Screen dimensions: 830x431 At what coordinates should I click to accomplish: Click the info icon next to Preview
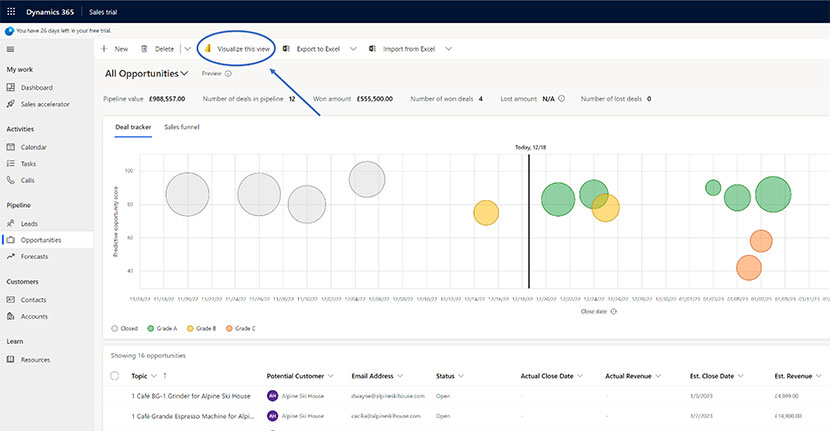[x=228, y=74]
